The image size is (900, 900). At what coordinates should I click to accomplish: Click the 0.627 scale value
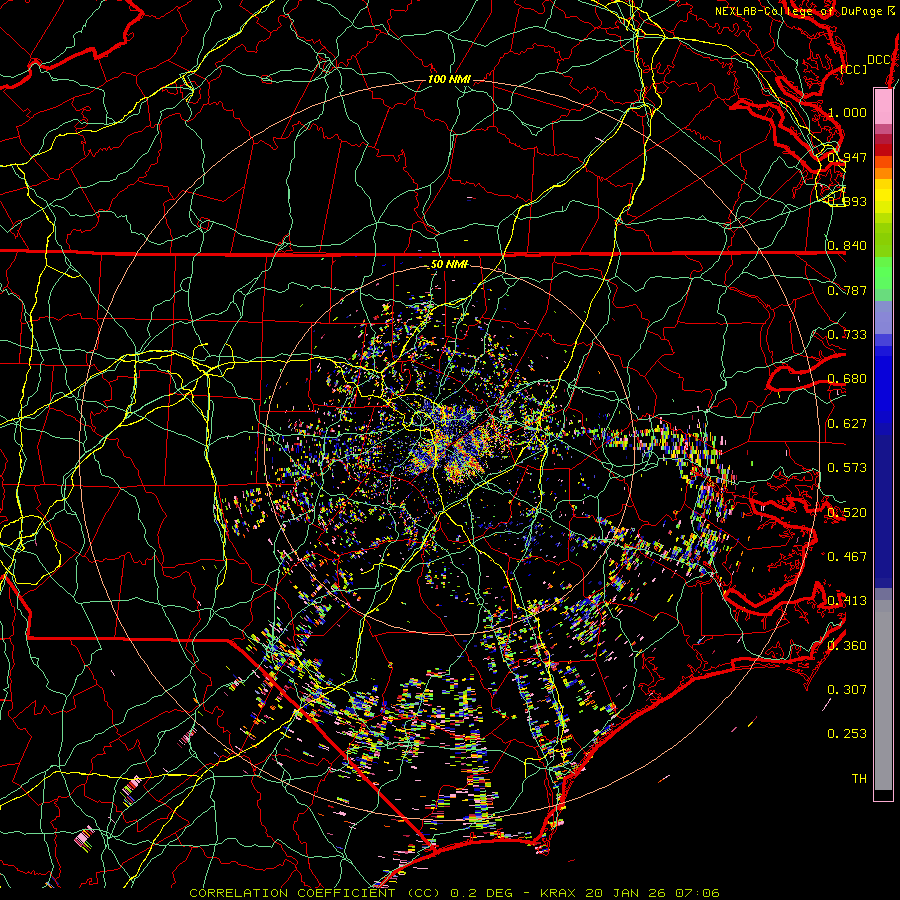[x=847, y=424]
